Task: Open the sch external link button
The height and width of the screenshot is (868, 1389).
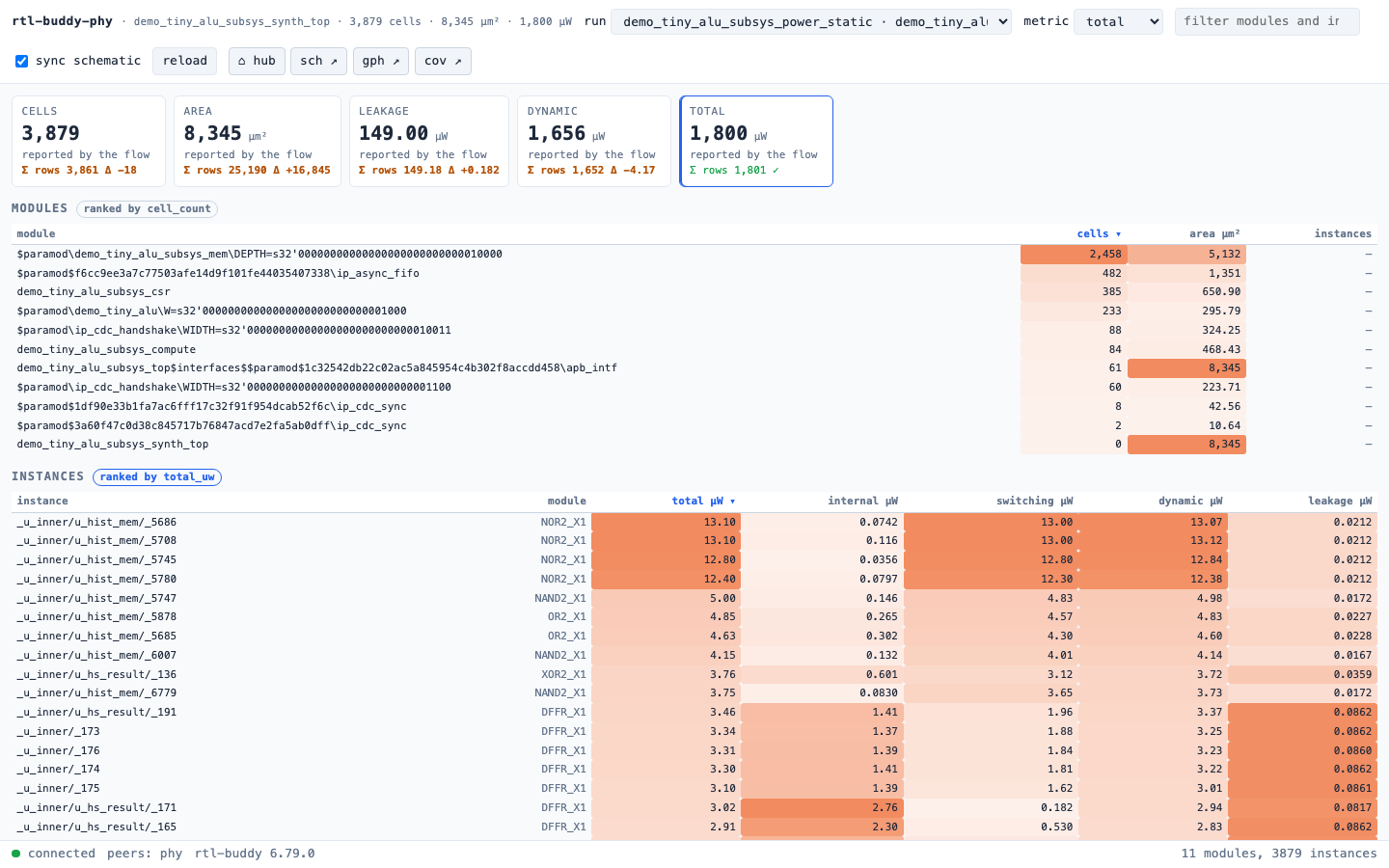Action: point(318,61)
